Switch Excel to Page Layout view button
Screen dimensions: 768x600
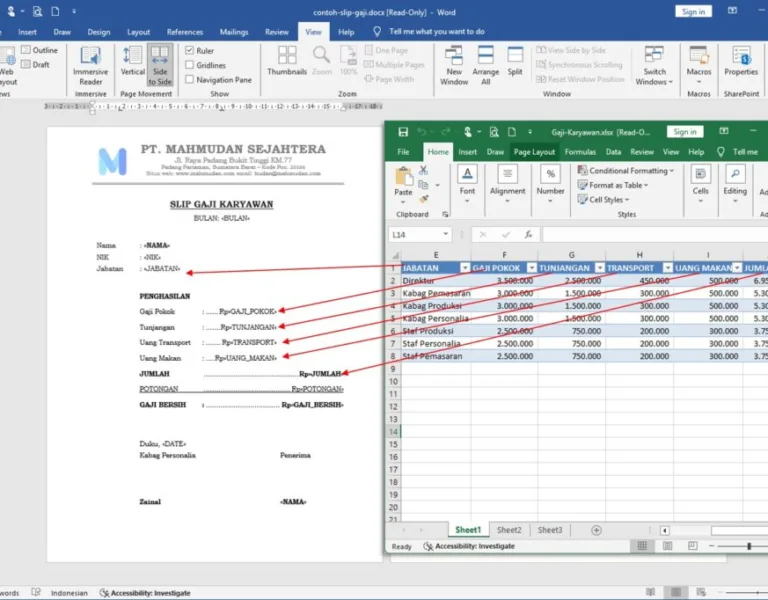pos(667,546)
